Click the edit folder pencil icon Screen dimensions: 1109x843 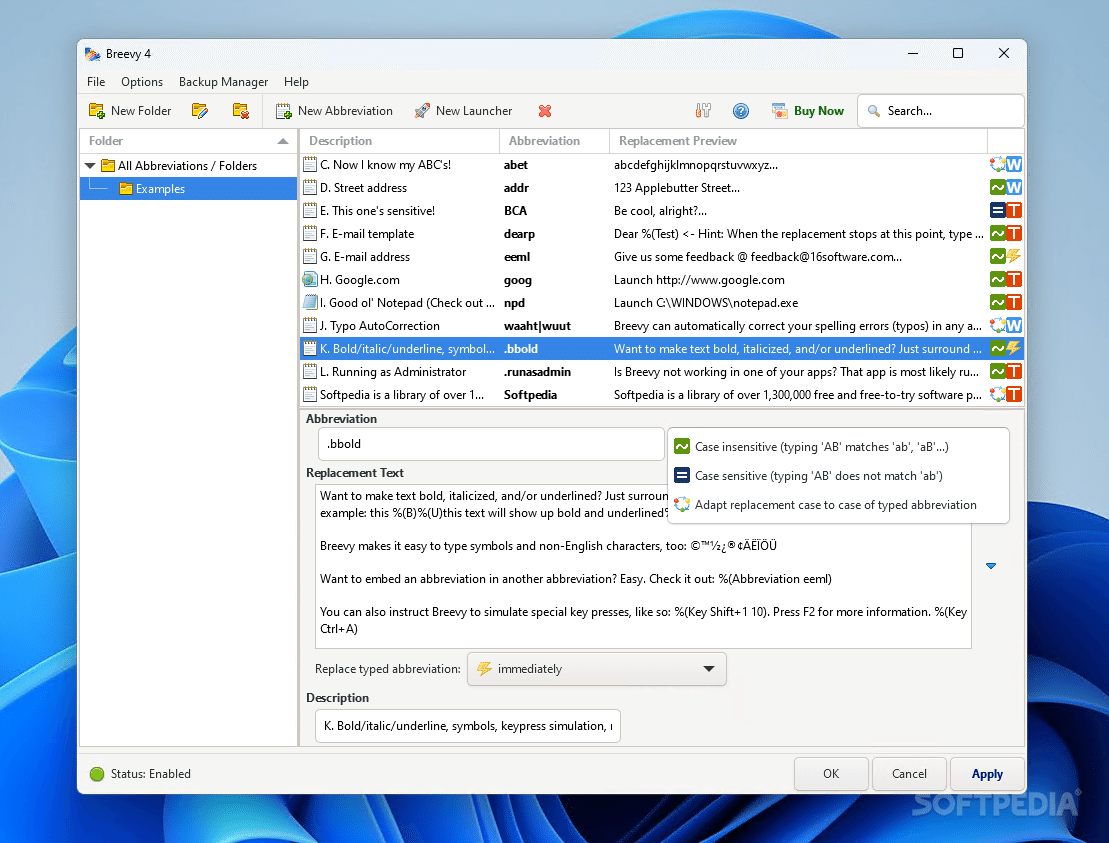(x=199, y=111)
